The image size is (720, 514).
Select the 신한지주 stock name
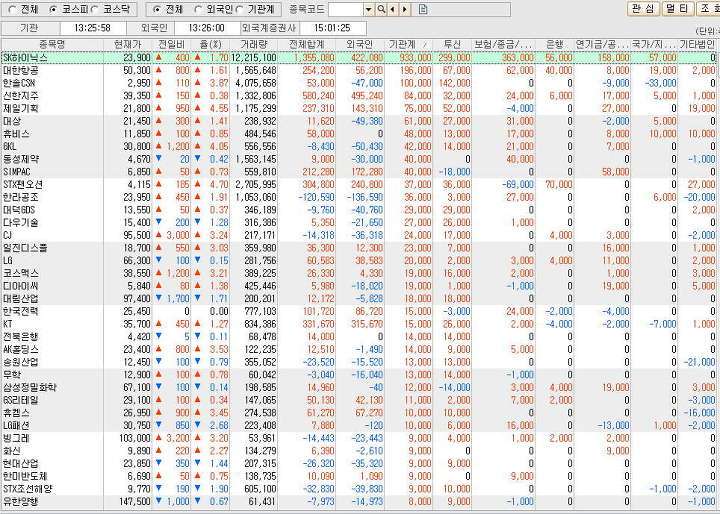21,96
